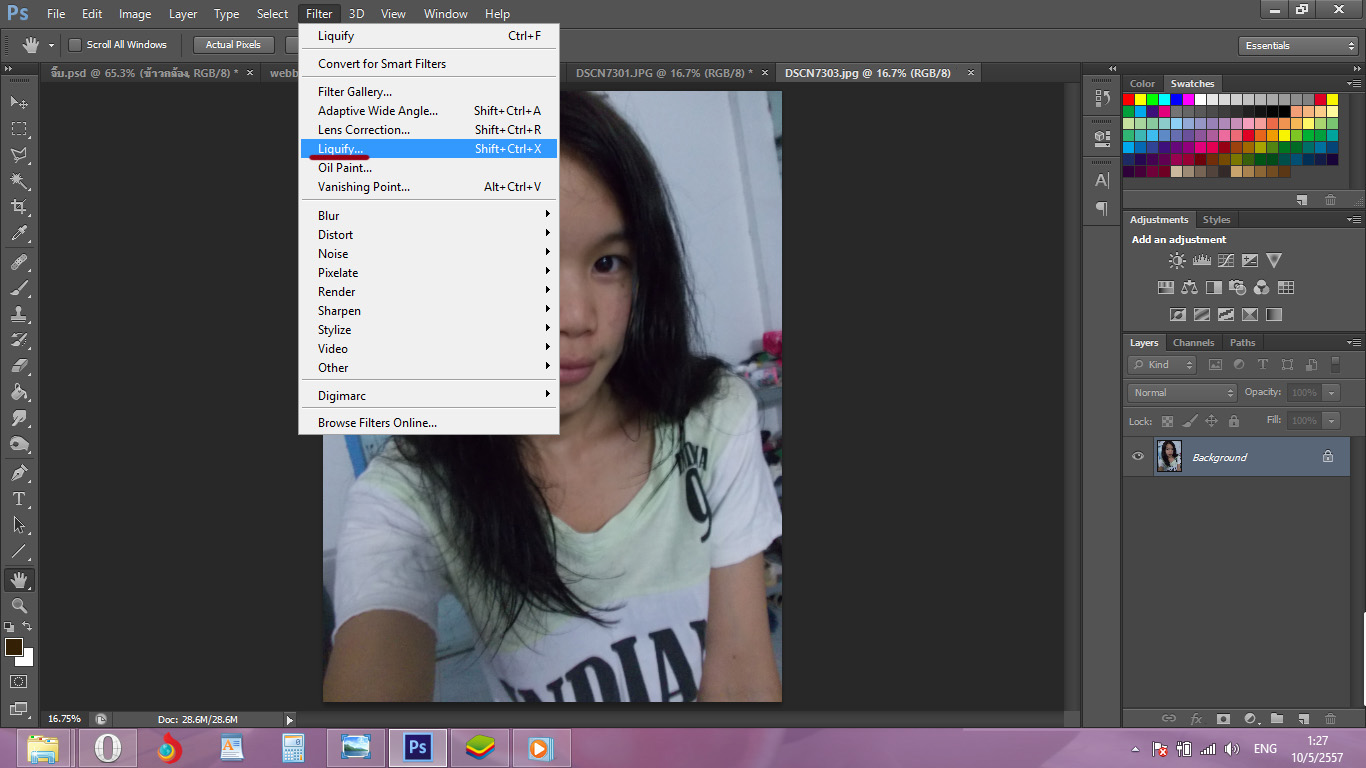Screen dimensions: 1366x768
Task: Click the foreground color swatch
Action: point(14,647)
